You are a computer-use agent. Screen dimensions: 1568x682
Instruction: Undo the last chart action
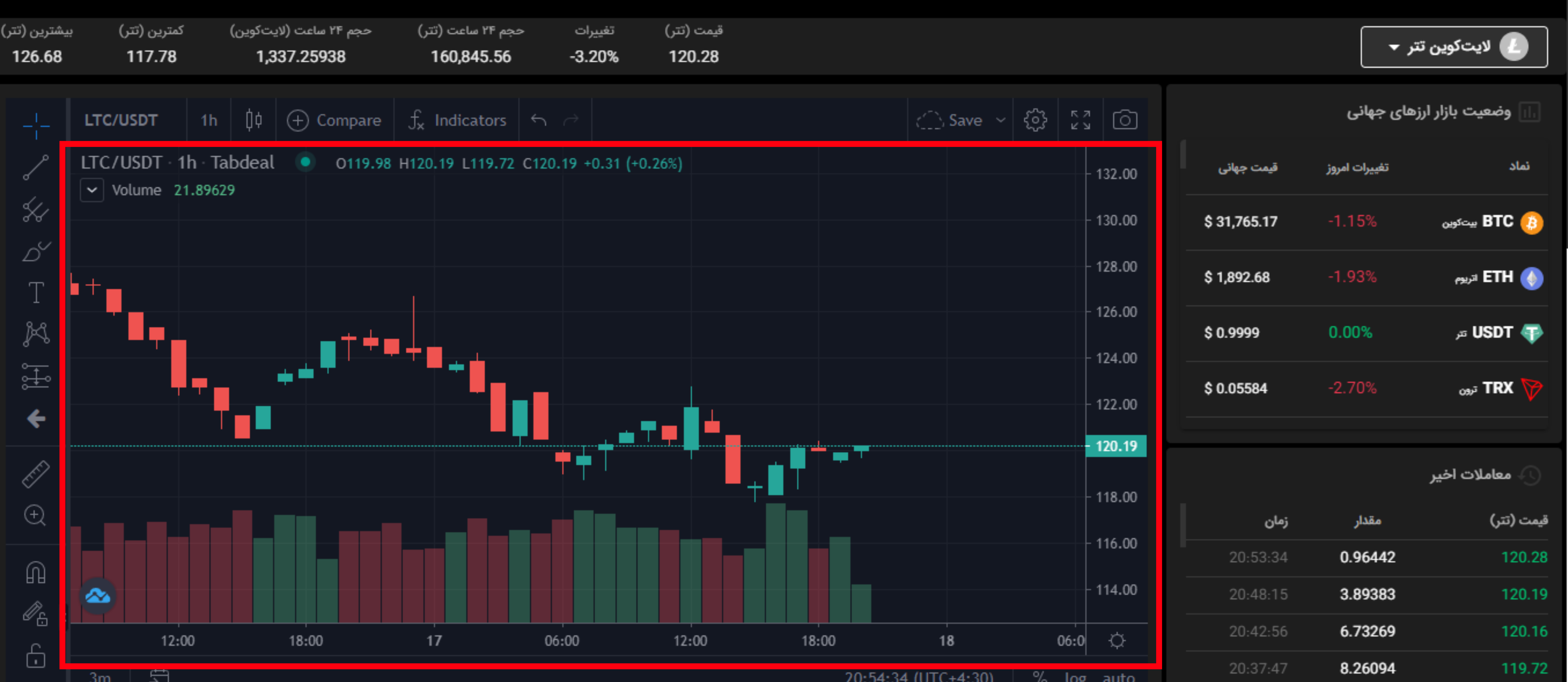click(539, 120)
